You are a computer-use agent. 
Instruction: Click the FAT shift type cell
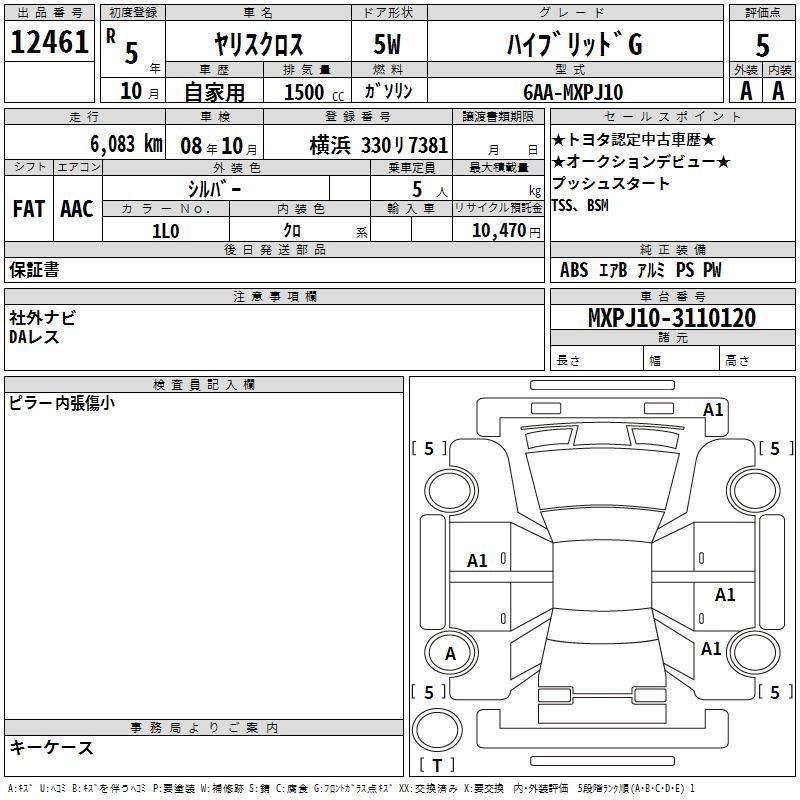pos(28,208)
